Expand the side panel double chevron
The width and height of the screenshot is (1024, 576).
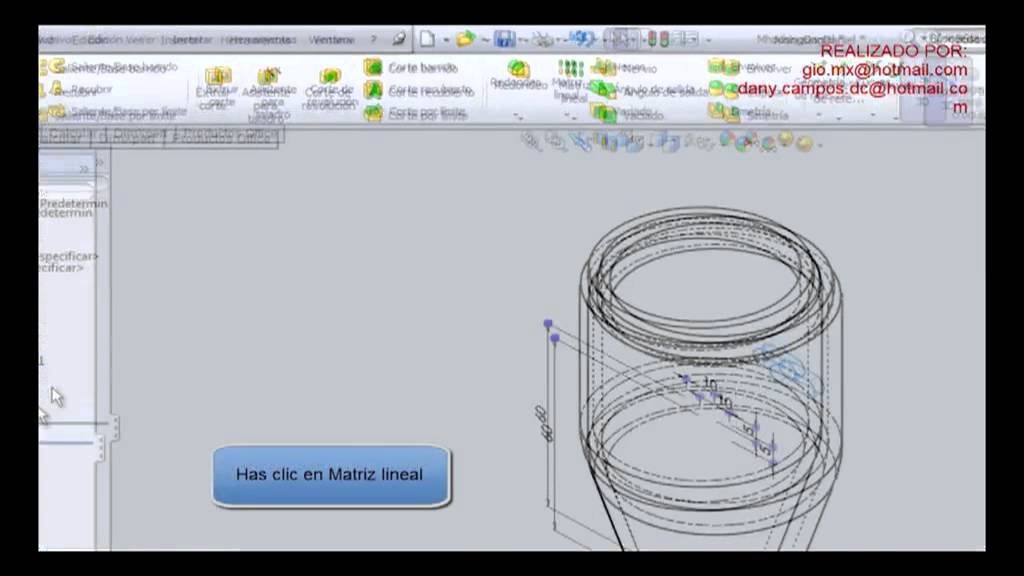point(84,169)
